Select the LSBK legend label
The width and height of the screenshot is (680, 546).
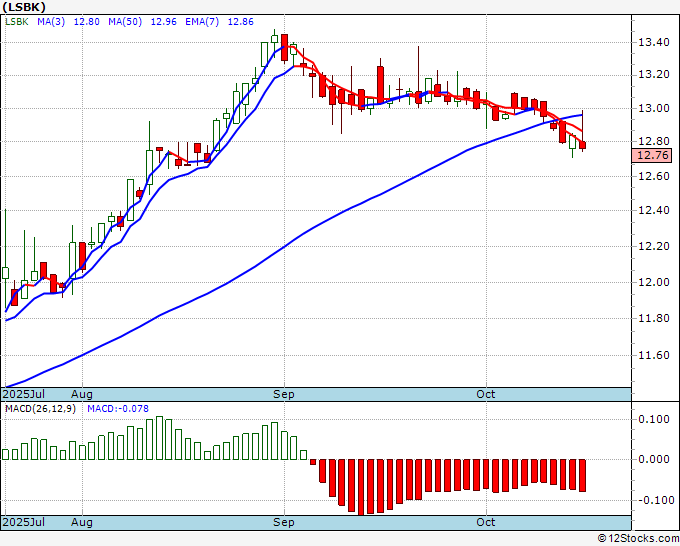point(16,22)
